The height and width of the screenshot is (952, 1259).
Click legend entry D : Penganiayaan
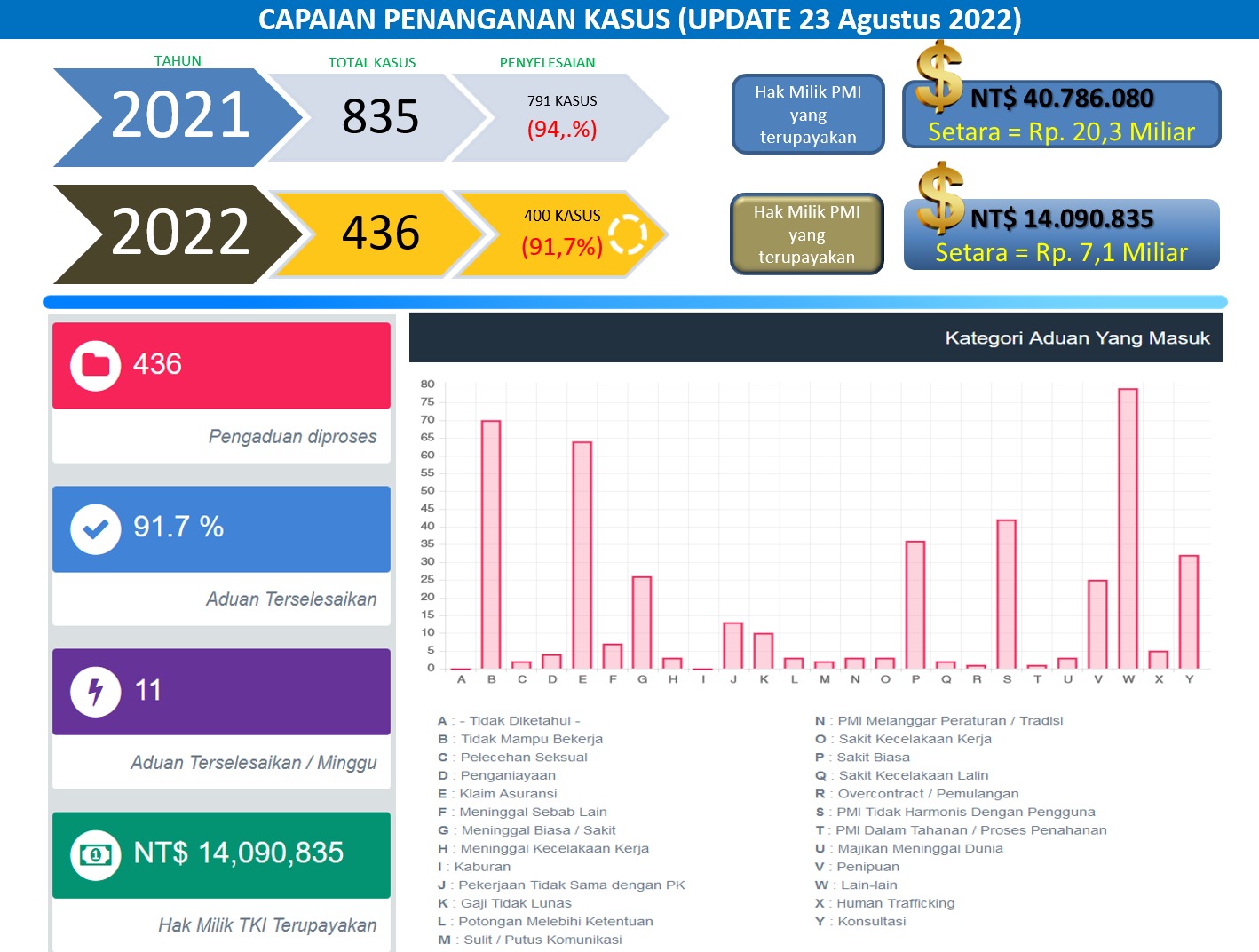(x=496, y=775)
